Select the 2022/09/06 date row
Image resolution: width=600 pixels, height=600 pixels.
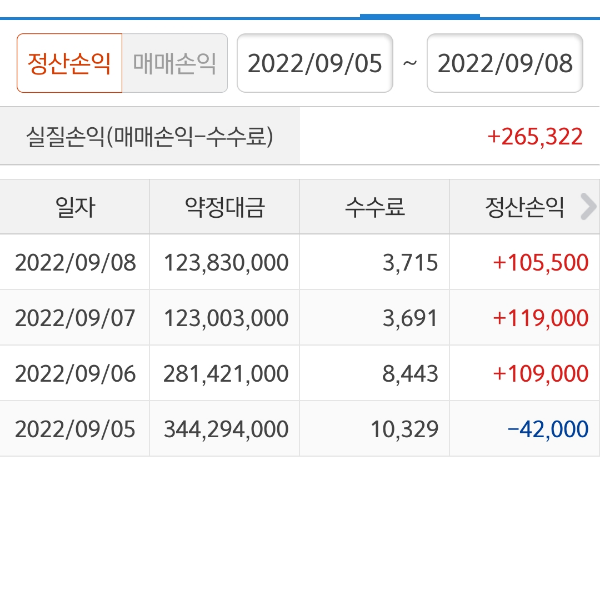[75, 374]
